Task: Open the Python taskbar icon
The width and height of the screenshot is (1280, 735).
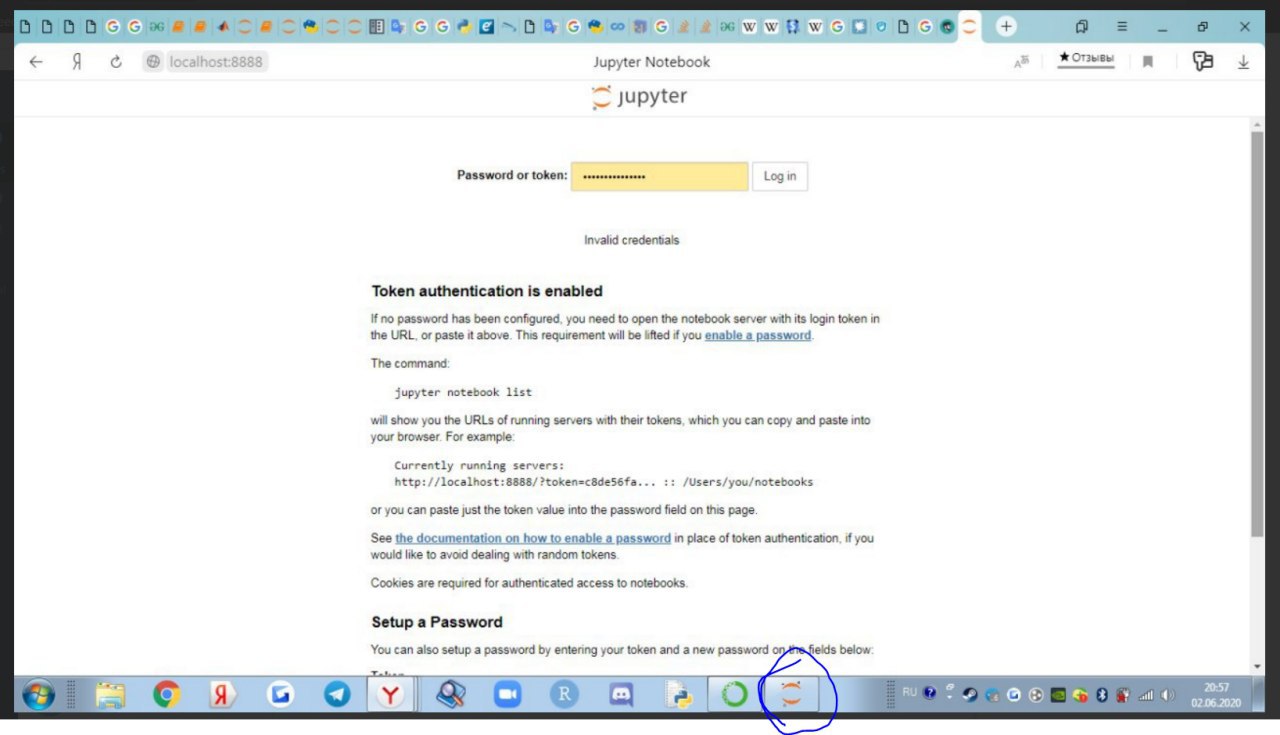Action: pos(678,695)
